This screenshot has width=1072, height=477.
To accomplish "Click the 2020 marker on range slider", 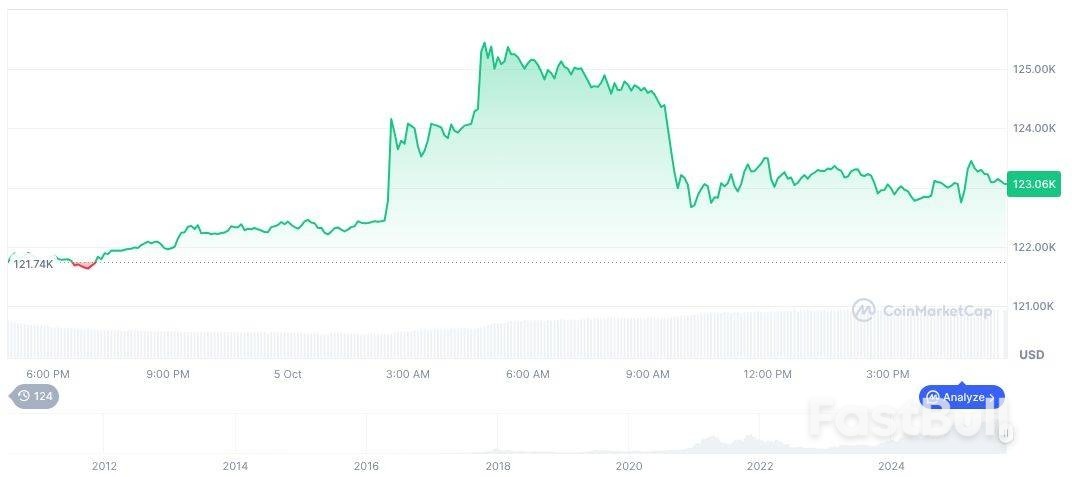I will coord(628,465).
